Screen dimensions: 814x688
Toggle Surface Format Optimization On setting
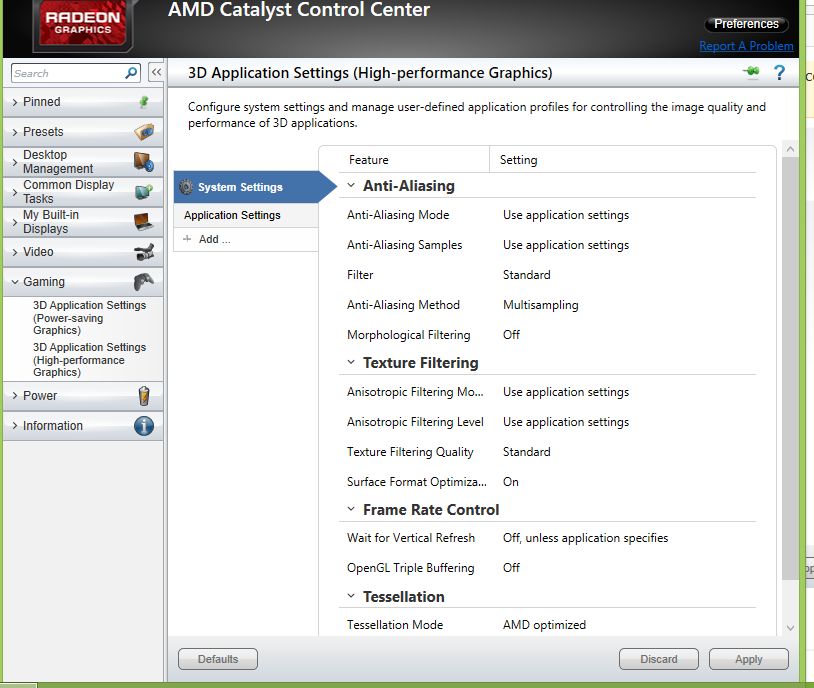tap(511, 482)
